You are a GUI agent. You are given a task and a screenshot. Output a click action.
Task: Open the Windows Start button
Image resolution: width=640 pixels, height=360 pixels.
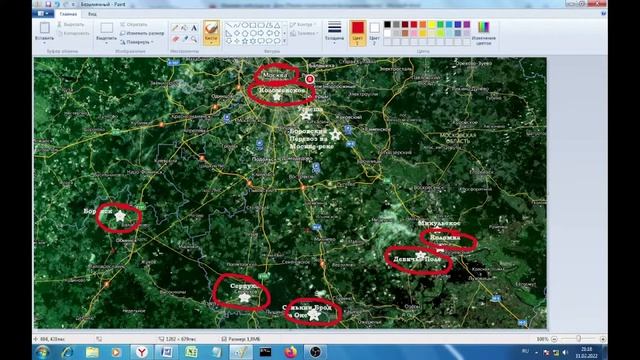click(42, 352)
